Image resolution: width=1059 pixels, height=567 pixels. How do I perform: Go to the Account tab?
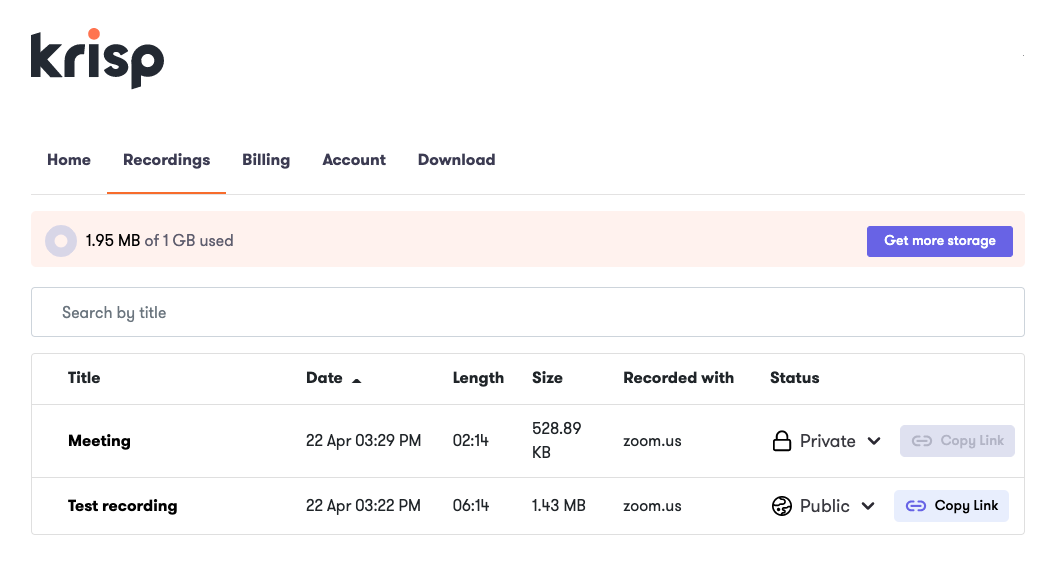pos(354,160)
